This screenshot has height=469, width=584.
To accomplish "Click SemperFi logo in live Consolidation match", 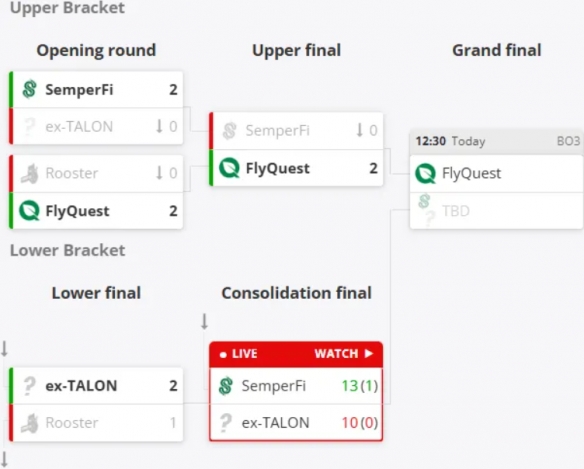I will coord(226,386).
